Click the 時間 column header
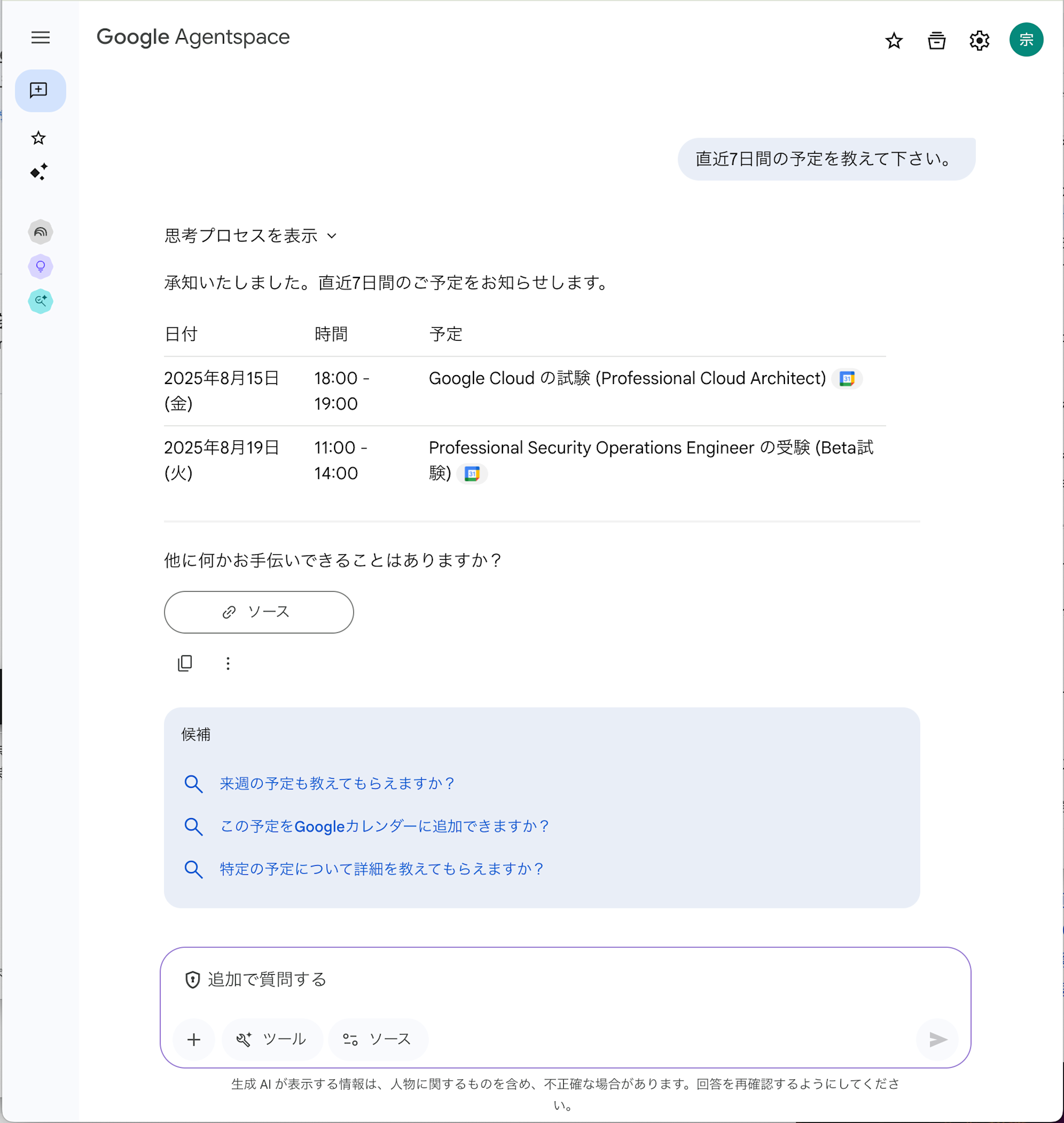 pyautogui.click(x=331, y=334)
